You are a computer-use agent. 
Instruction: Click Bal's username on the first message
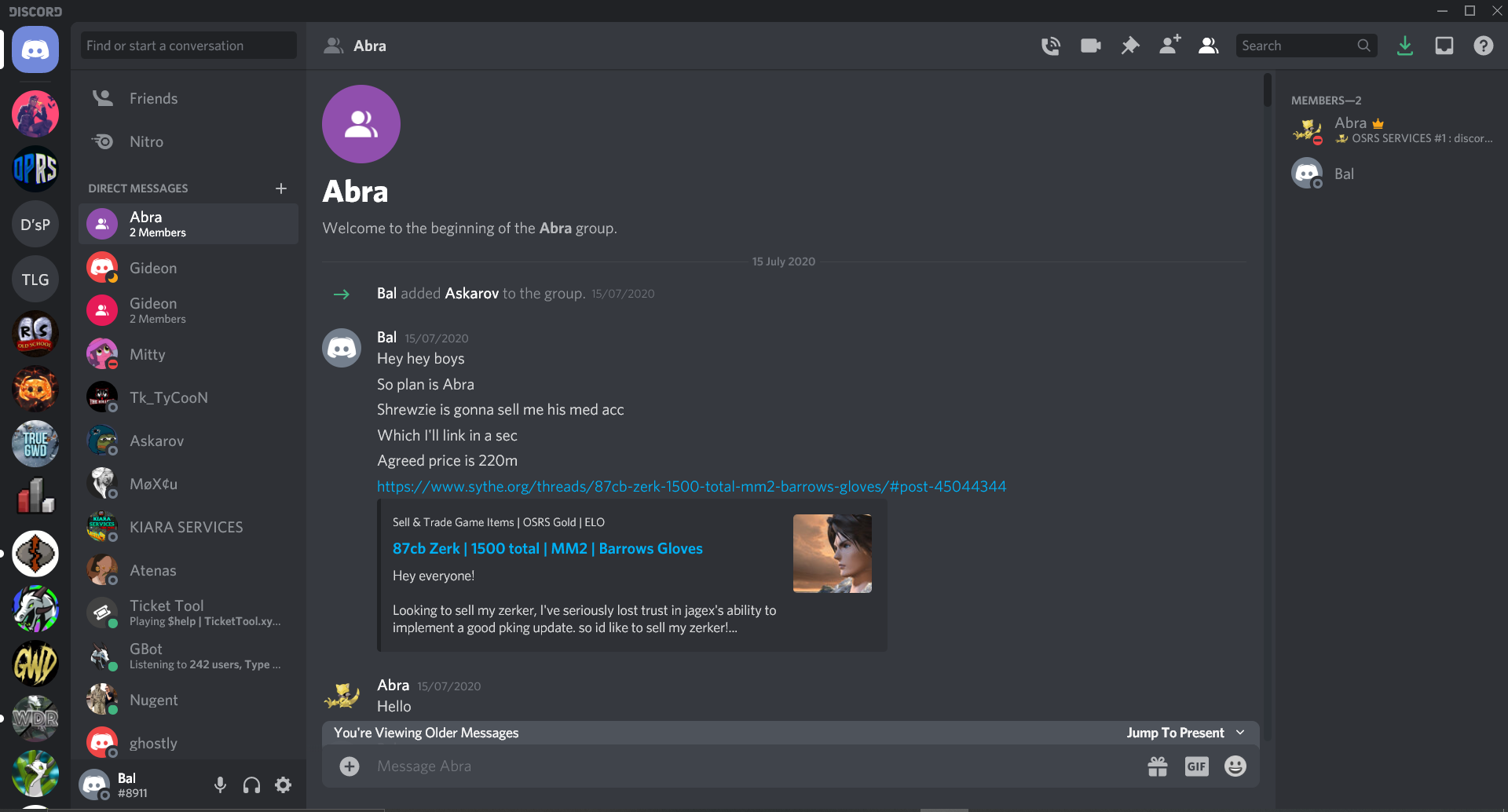click(x=386, y=337)
